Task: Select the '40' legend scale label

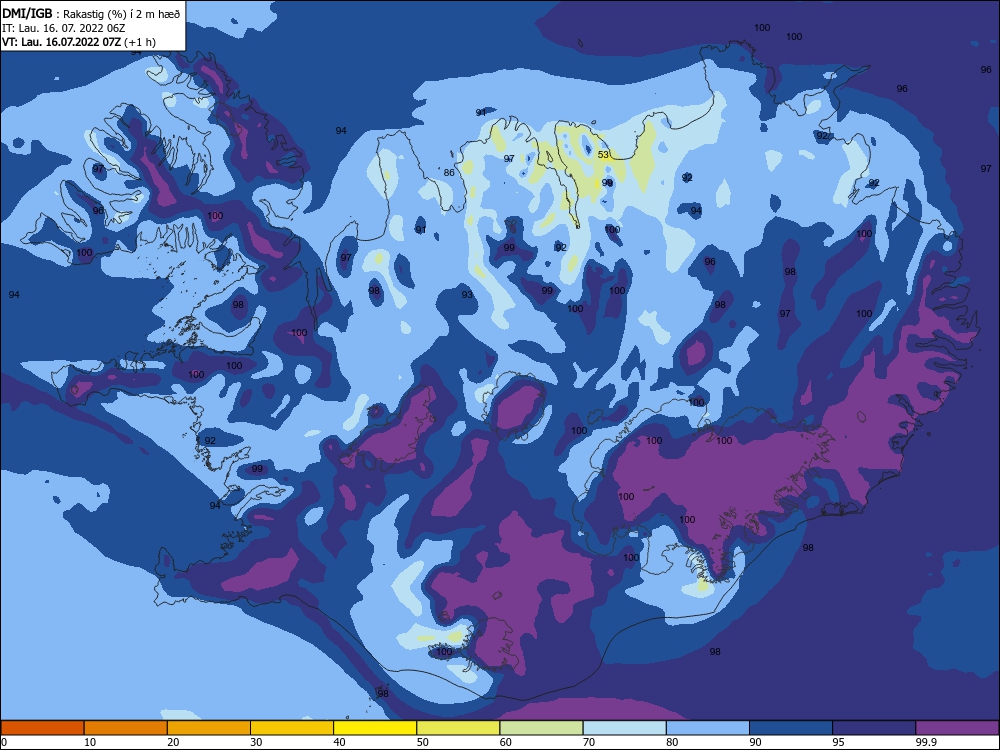Action: [x=339, y=742]
